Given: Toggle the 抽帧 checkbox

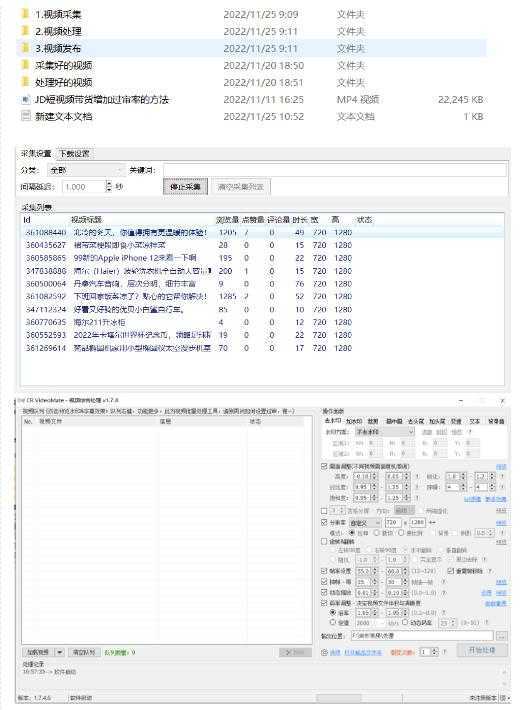Looking at the screenshot, I should point(324,582).
